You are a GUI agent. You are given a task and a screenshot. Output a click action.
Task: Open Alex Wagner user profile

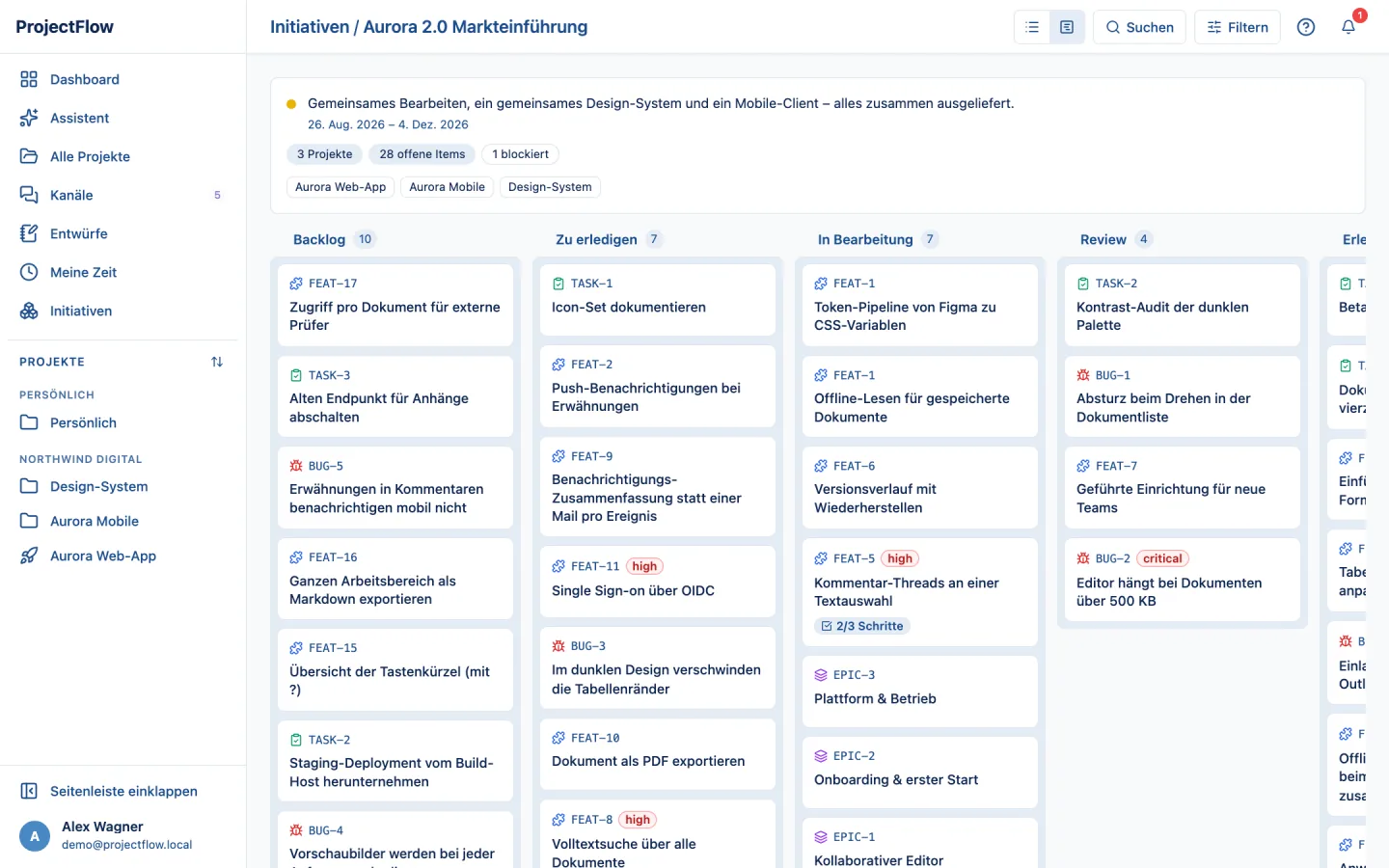tap(123, 836)
